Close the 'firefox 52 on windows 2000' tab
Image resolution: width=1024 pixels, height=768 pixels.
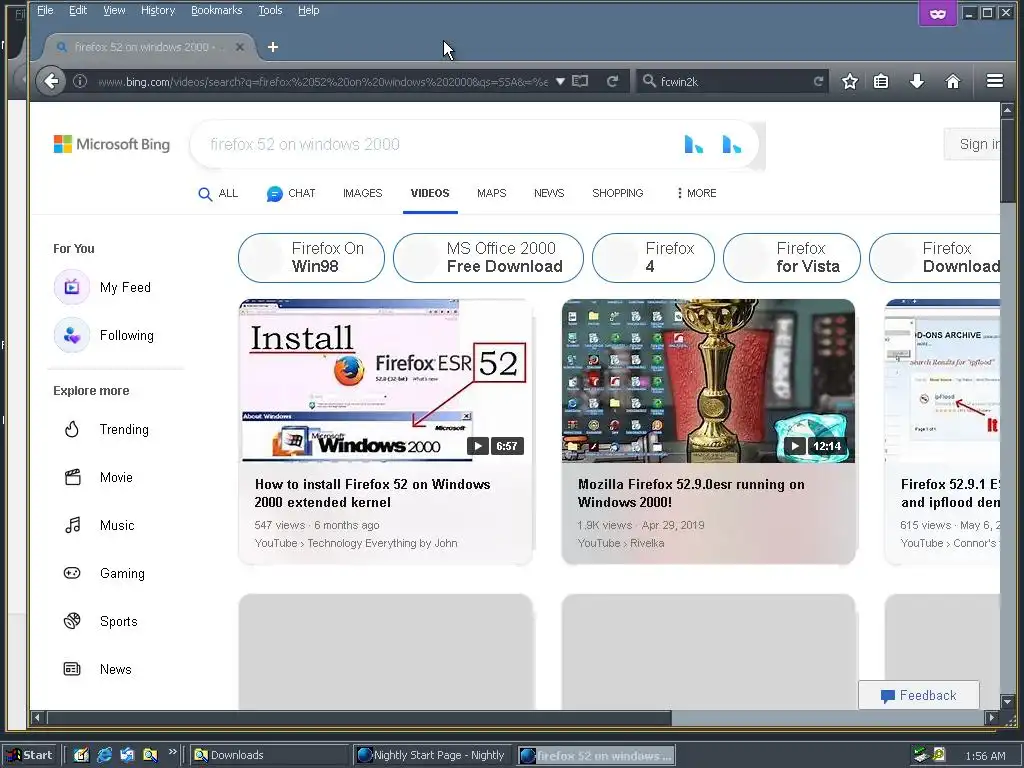[x=240, y=47]
